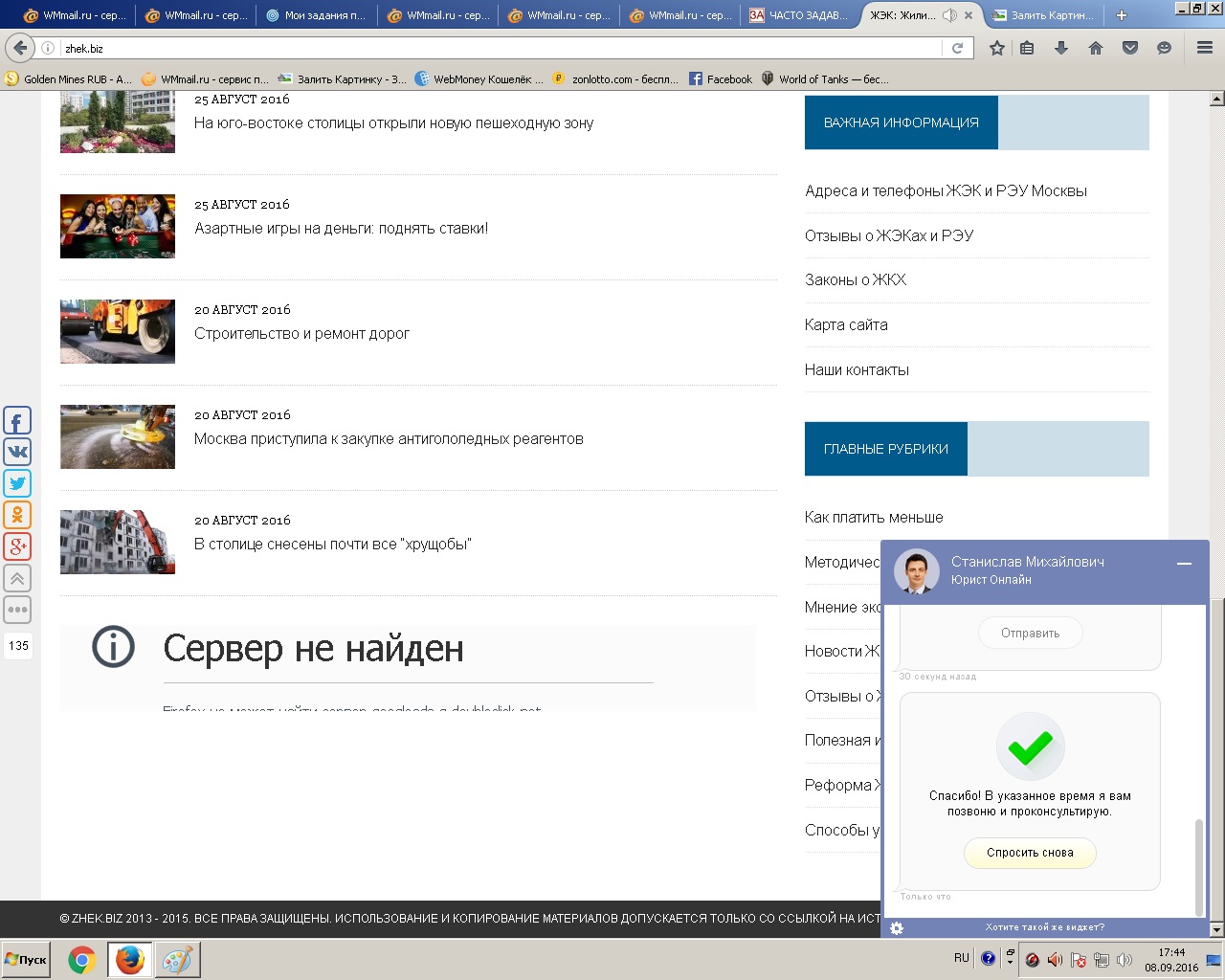1225x980 pixels.
Task: Open the Как платить меньше rubric
Action: (x=874, y=518)
